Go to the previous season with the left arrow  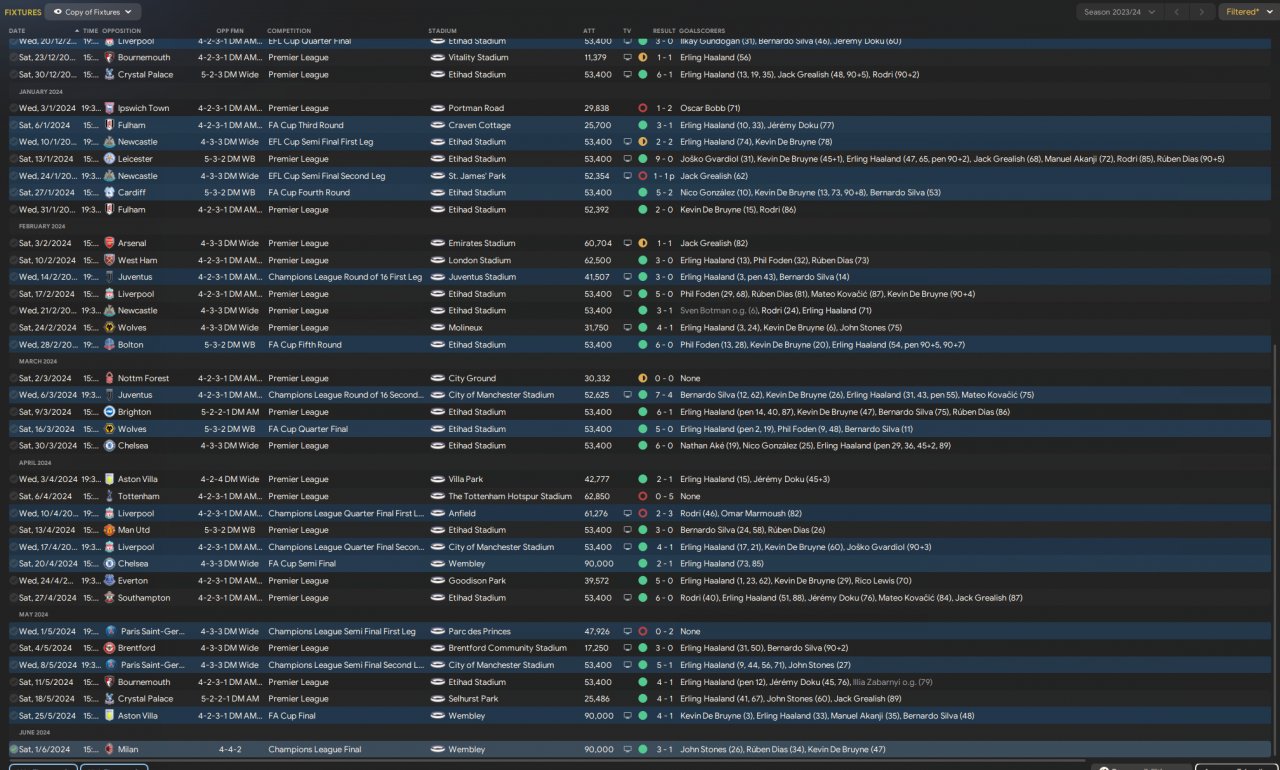pos(1177,12)
